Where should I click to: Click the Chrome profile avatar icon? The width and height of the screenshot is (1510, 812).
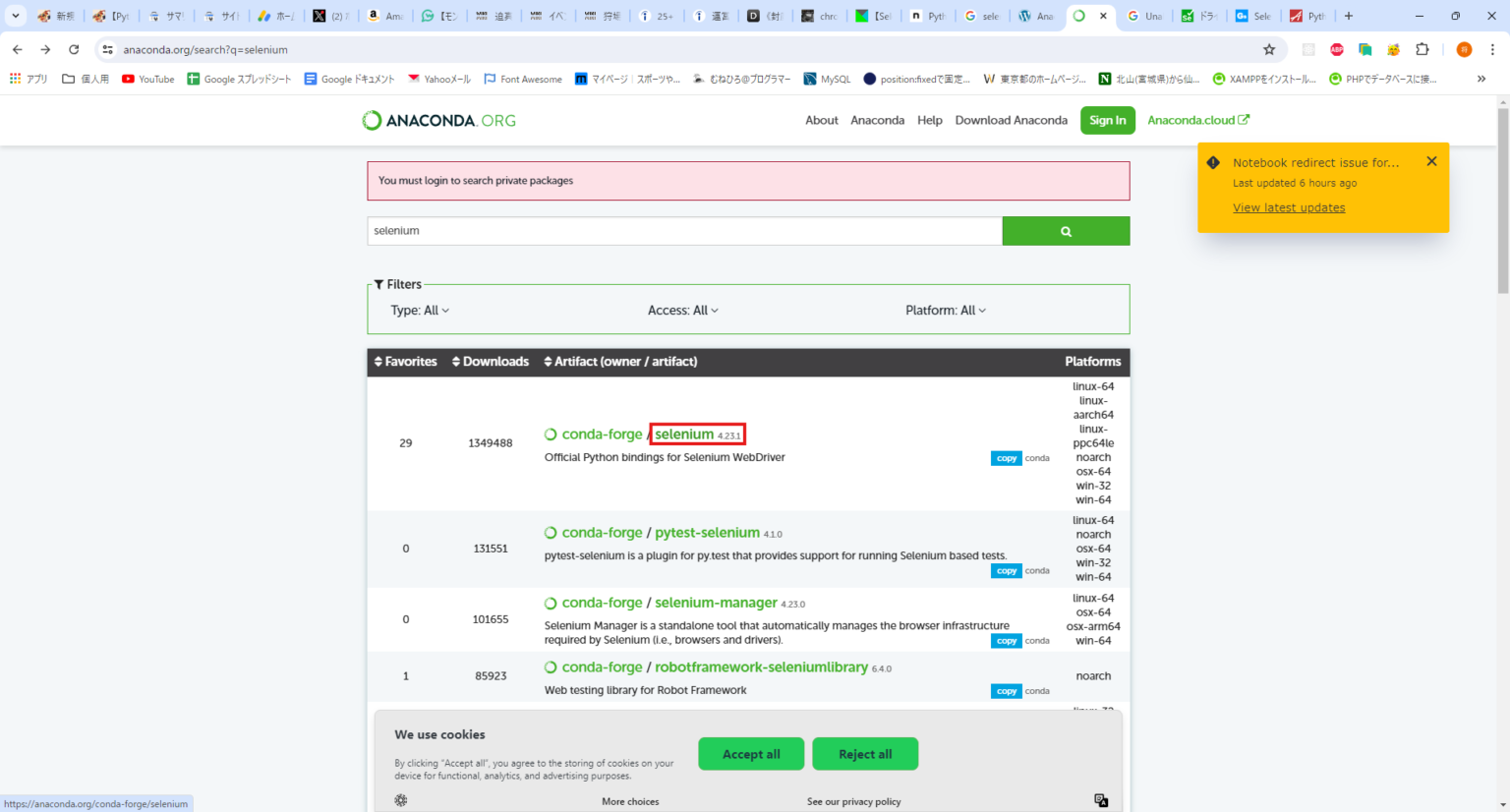pos(1463,49)
